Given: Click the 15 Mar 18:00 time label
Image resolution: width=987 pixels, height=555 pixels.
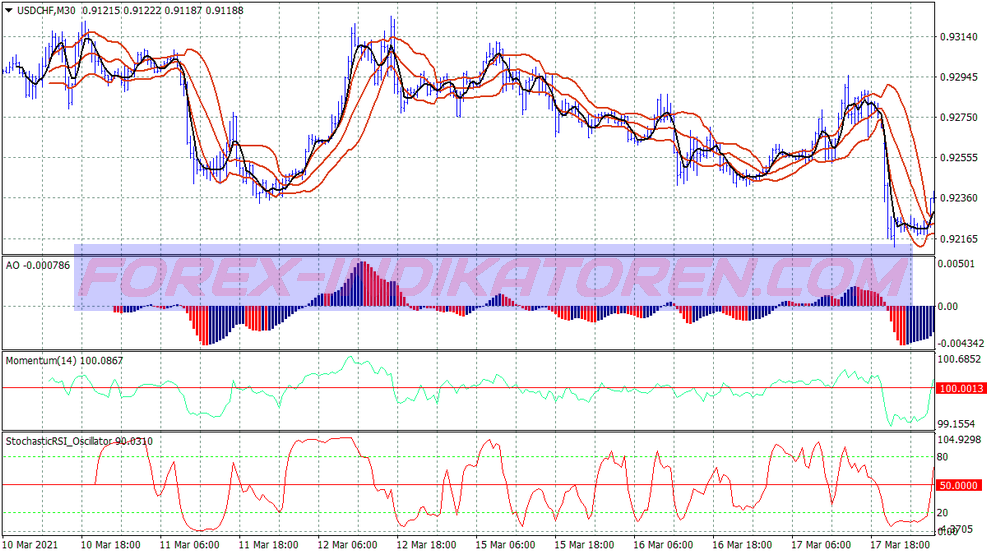Looking at the screenshot, I should (585, 545).
